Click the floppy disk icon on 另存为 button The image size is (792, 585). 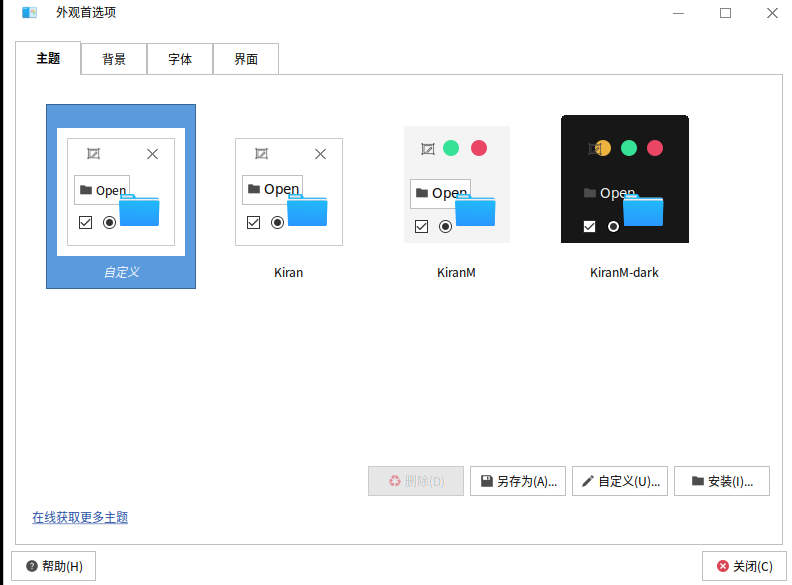click(486, 481)
